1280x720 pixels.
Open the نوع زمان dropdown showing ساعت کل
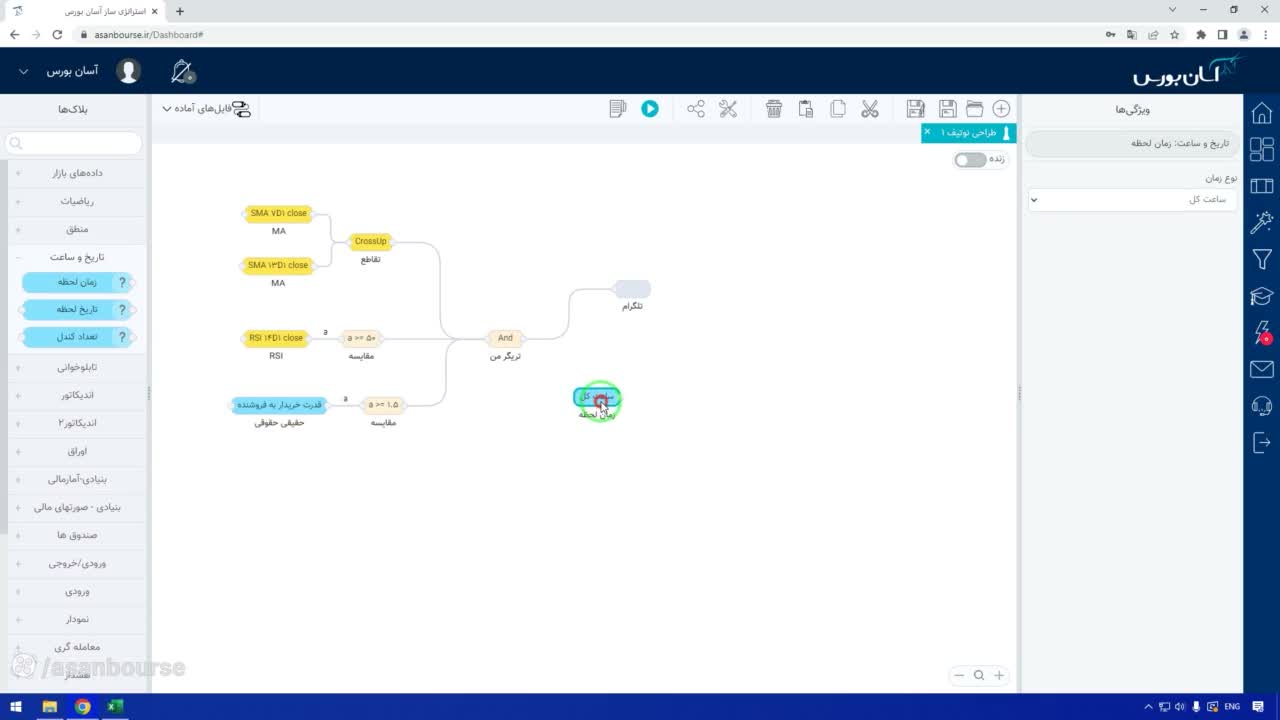click(1132, 199)
